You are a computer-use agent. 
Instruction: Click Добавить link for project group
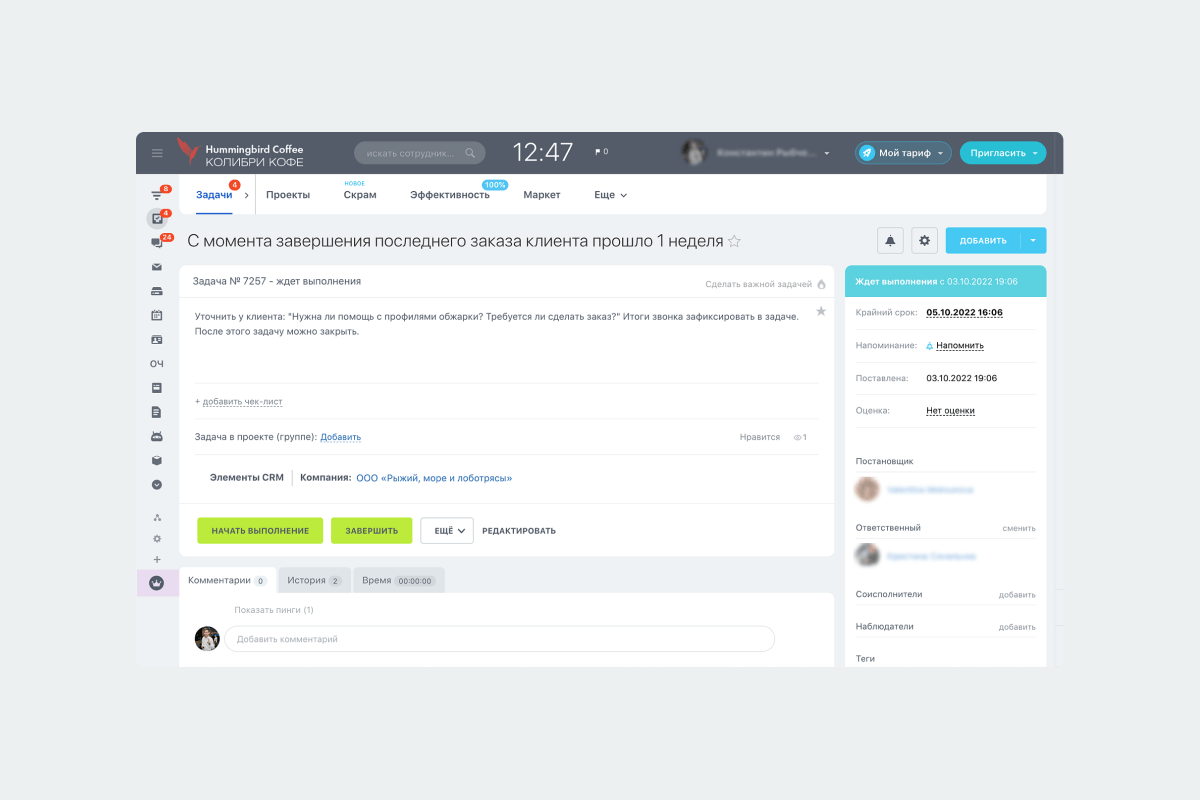[x=341, y=437]
